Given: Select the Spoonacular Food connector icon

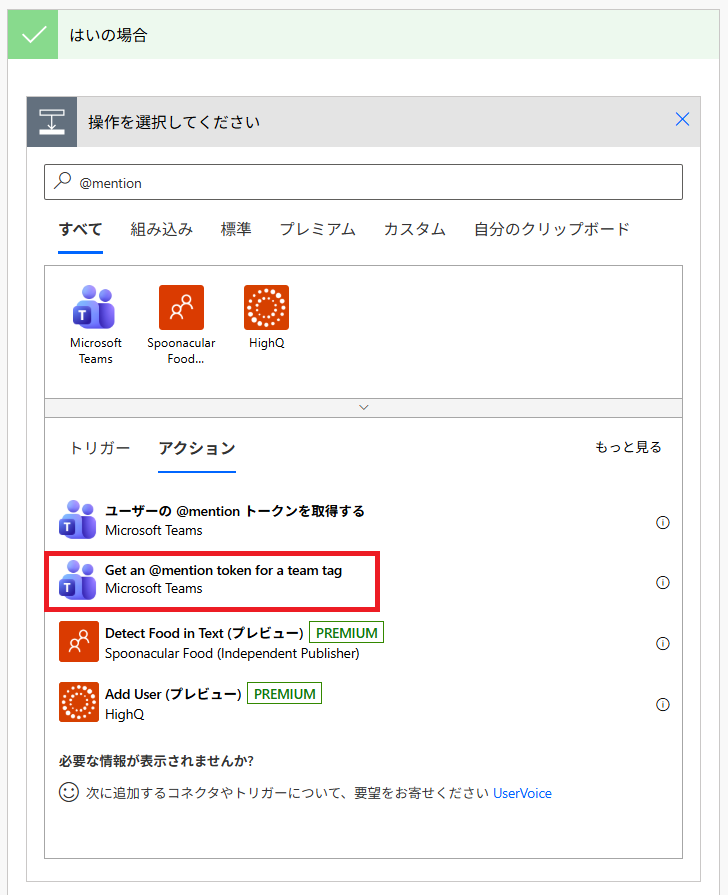Looking at the screenshot, I should tap(181, 307).
